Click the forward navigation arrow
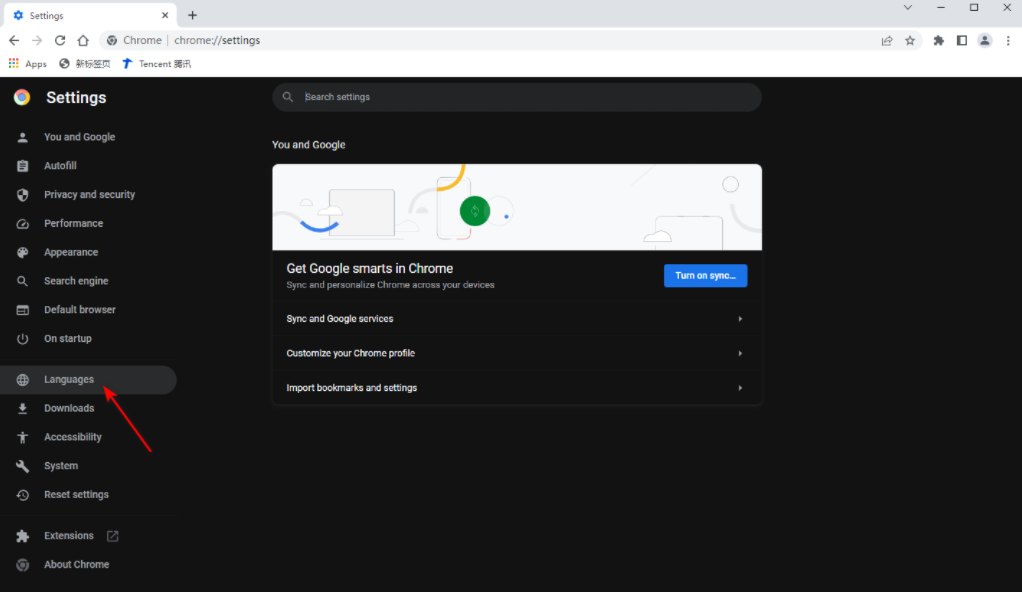 [37, 40]
